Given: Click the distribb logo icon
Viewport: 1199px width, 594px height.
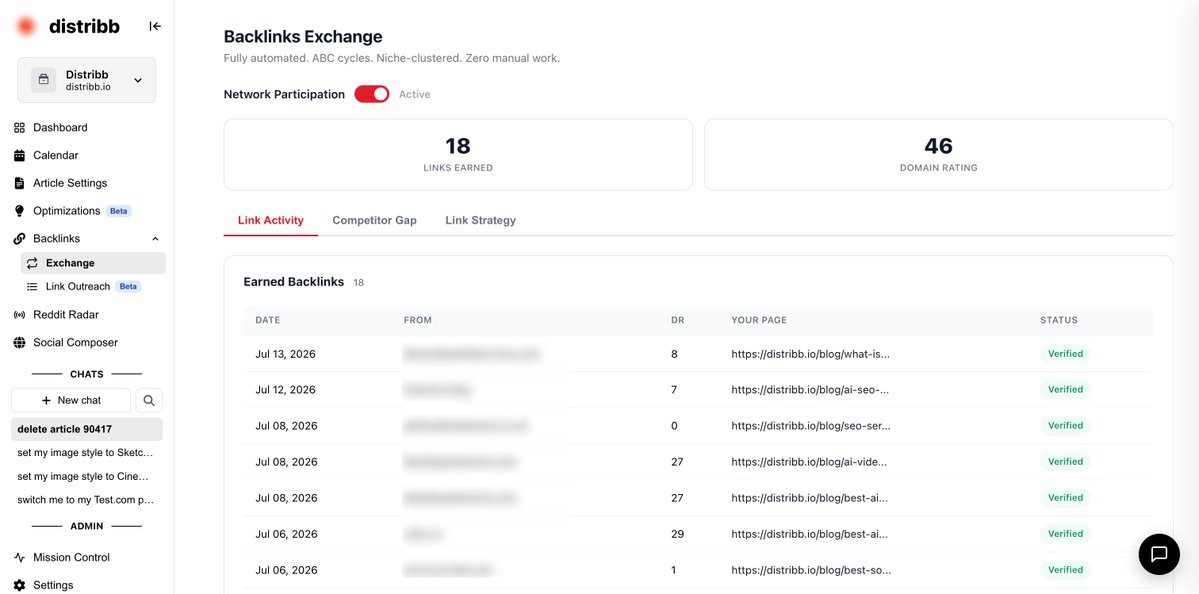Looking at the screenshot, I should click(26, 26).
